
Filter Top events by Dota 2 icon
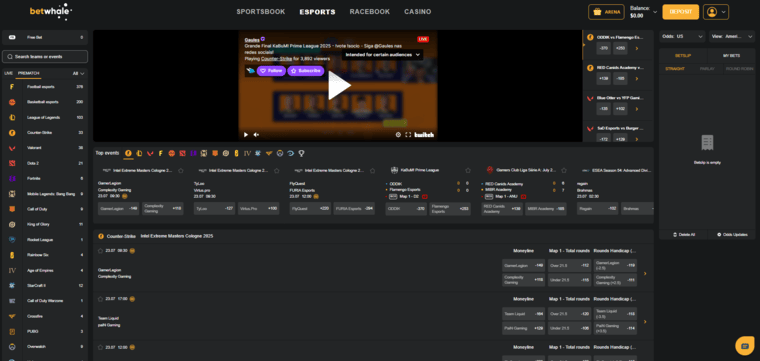182,153
